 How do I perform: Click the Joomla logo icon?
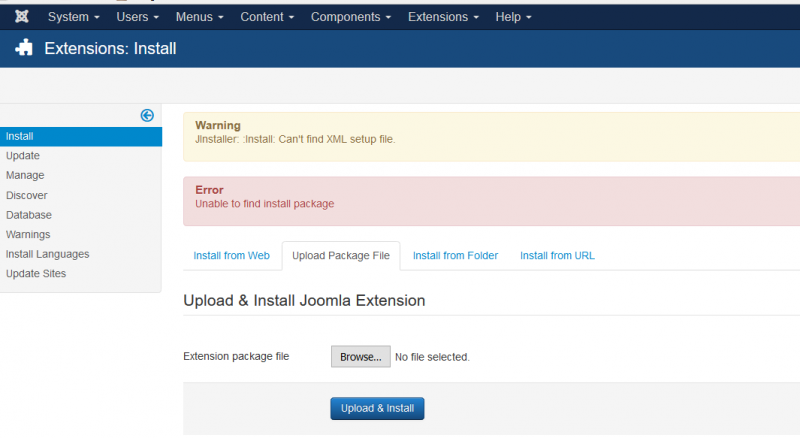tap(21, 17)
